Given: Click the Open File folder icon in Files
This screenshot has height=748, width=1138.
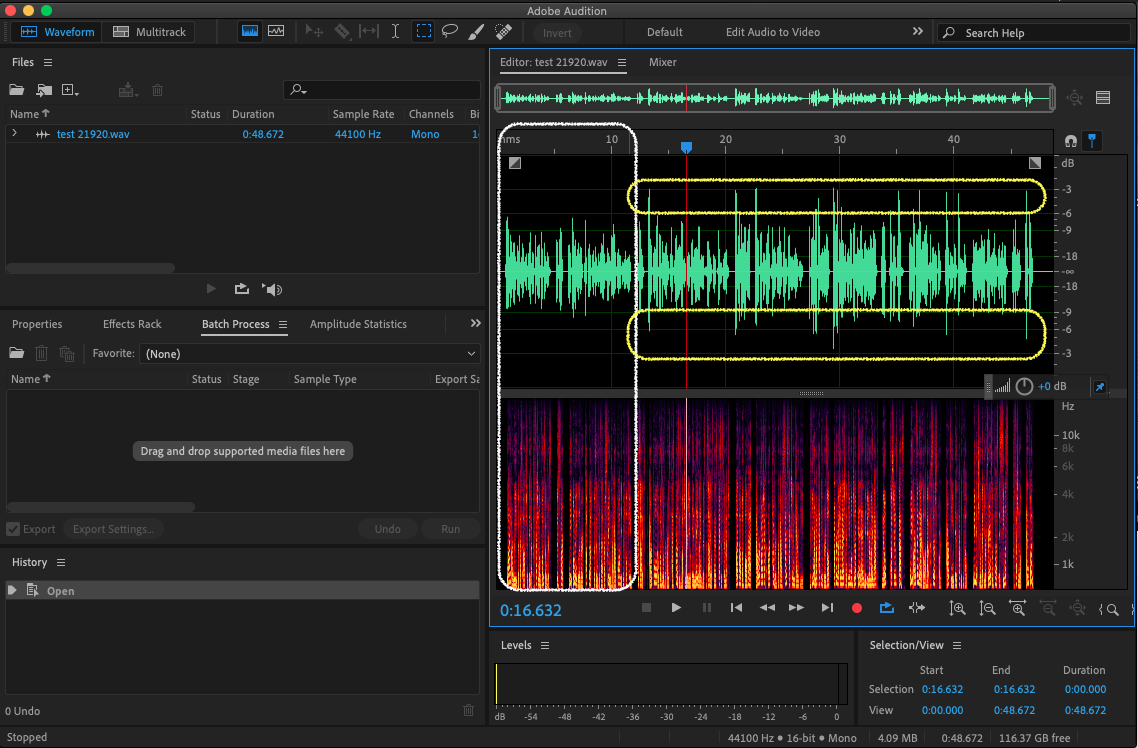Looking at the screenshot, I should [x=17, y=90].
